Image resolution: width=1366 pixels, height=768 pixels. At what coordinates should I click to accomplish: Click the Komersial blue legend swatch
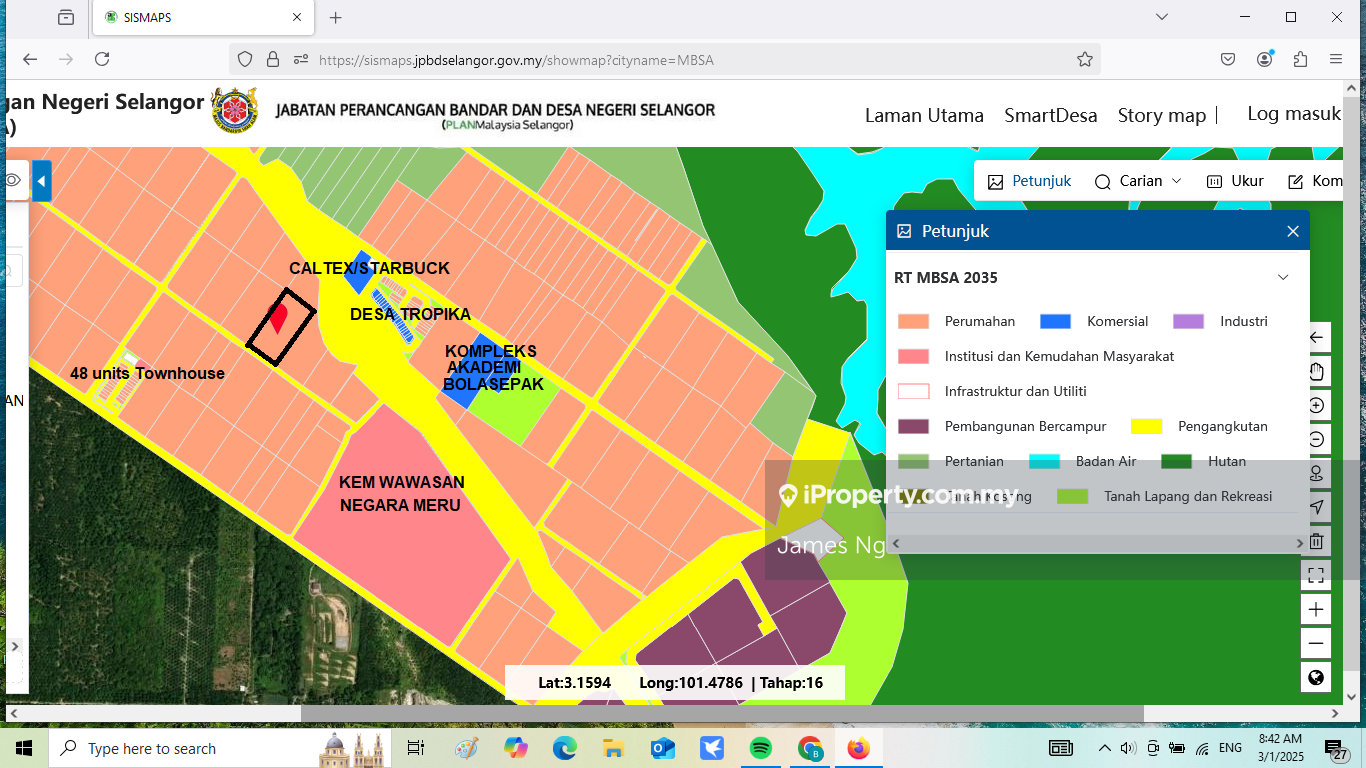pyautogui.click(x=1055, y=322)
